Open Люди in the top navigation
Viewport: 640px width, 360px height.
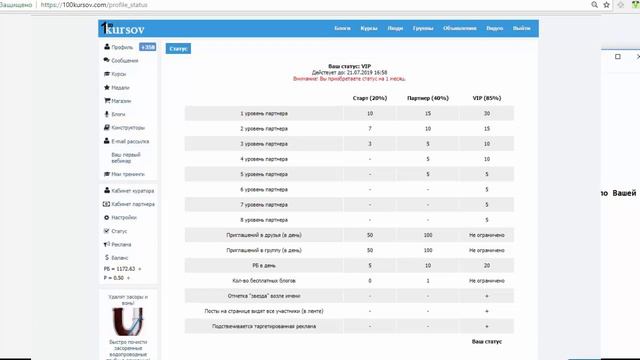pyautogui.click(x=395, y=28)
